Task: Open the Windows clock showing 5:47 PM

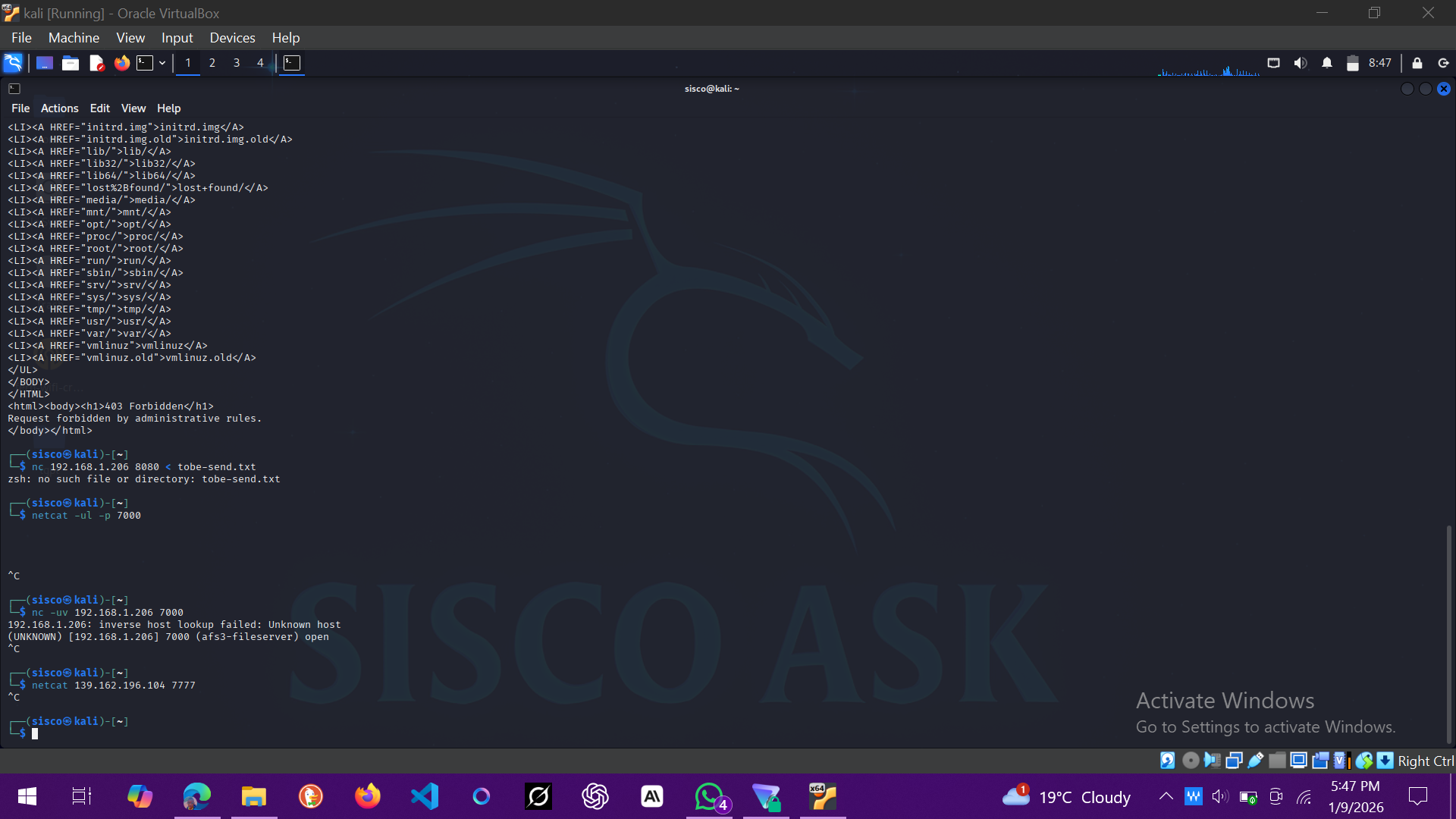Action: (1356, 796)
